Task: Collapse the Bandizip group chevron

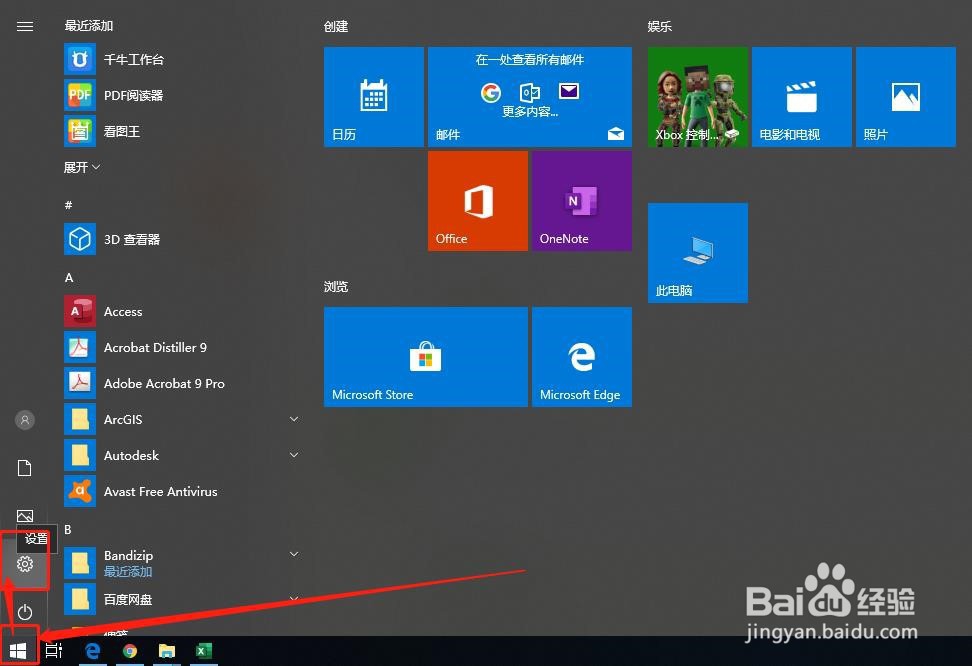Action: pos(293,553)
